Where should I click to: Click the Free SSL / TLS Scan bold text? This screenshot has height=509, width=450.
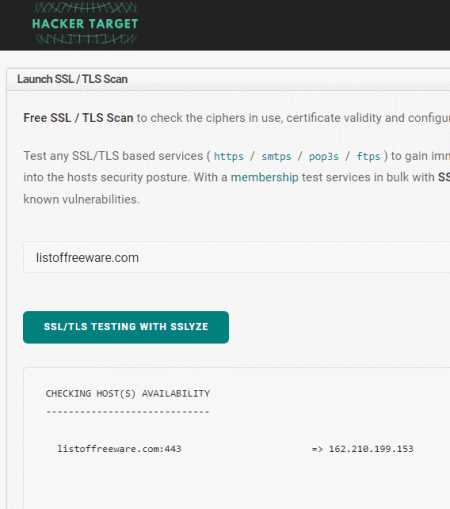pyautogui.click(x=78, y=118)
